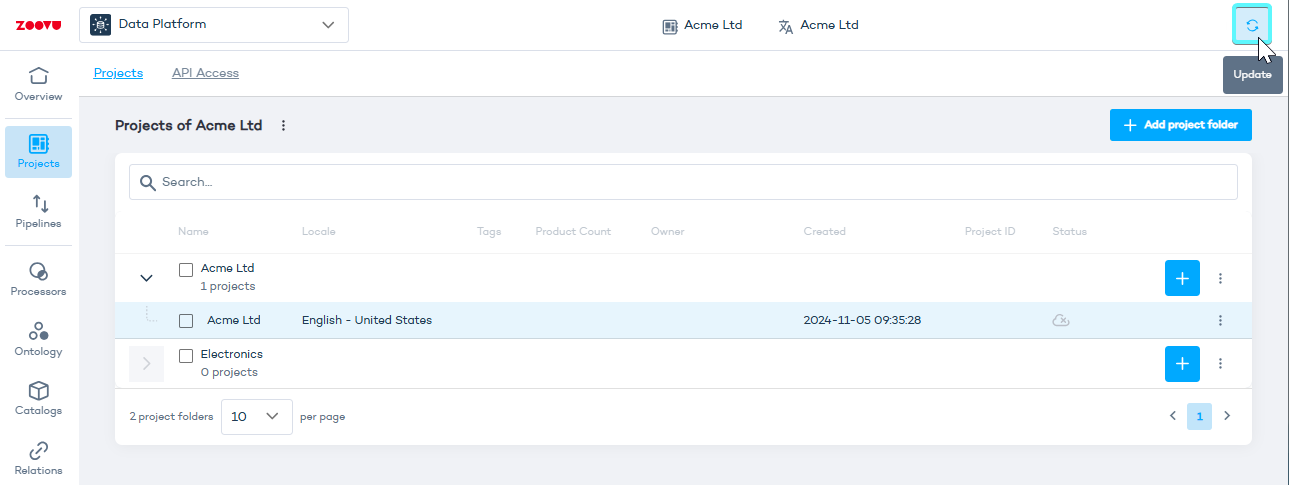
Task: Click the 2 project folders text
Action: point(171,417)
